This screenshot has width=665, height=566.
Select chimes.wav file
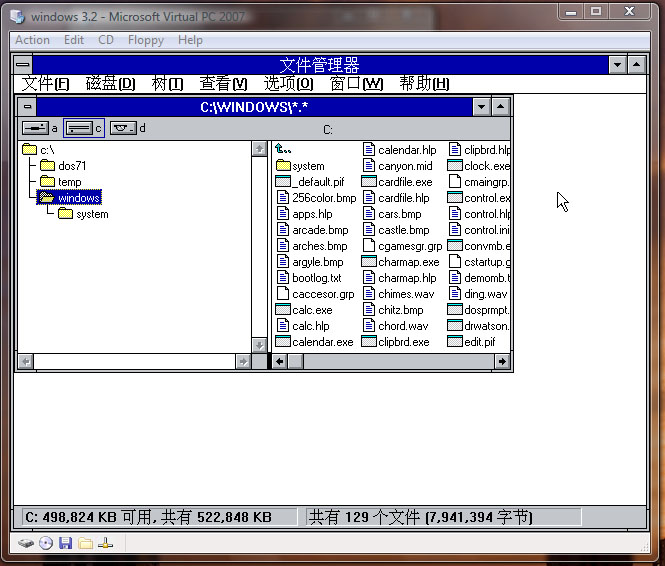click(399, 294)
